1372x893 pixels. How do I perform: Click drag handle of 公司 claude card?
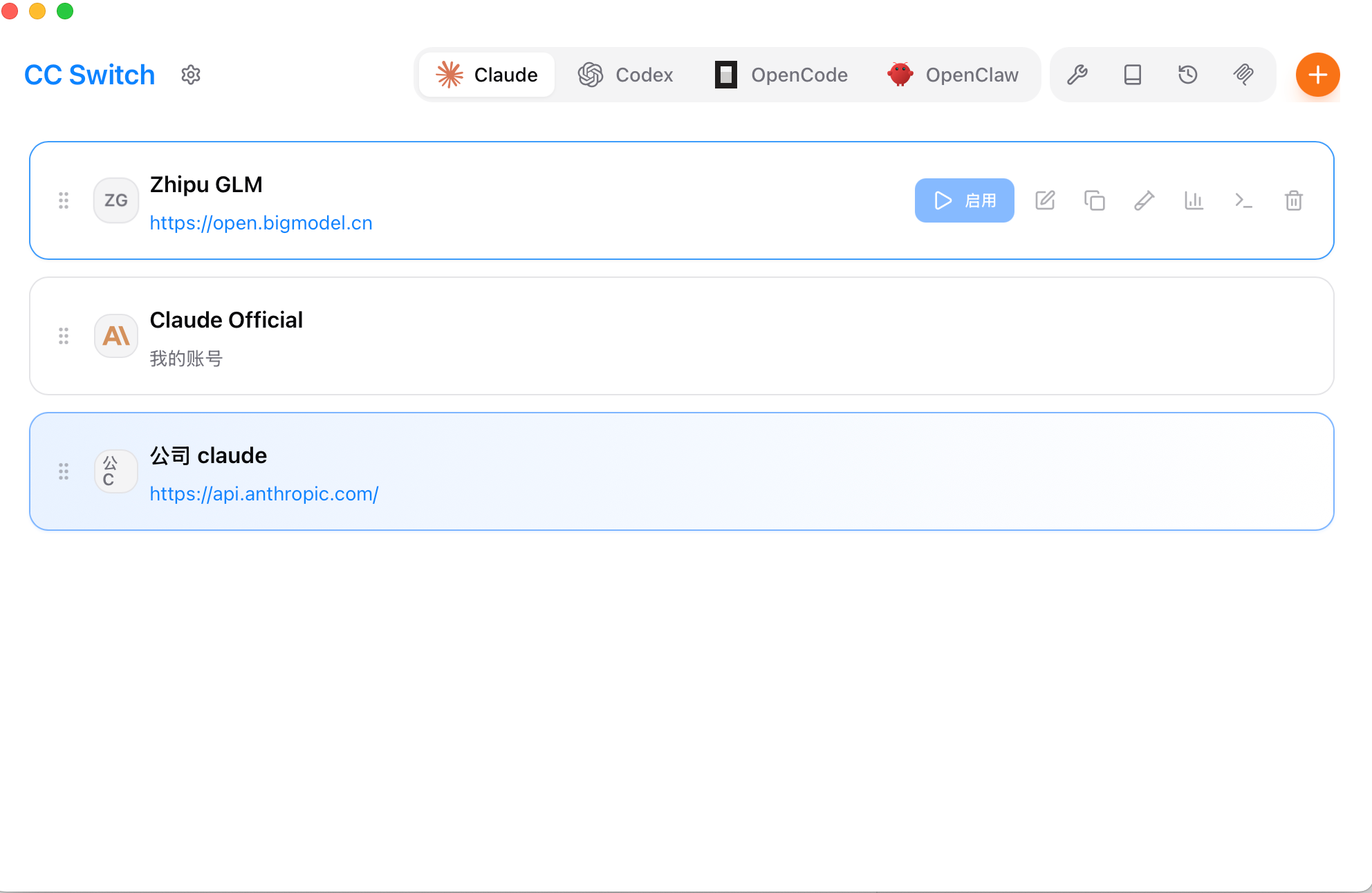tap(64, 471)
